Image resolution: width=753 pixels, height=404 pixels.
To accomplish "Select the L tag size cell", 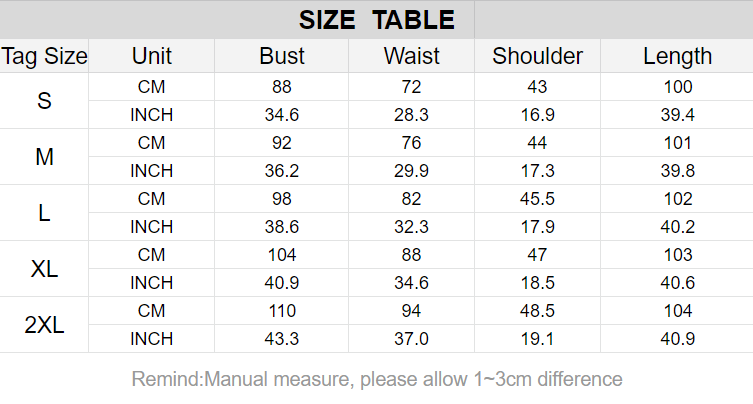I will [x=44, y=213].
